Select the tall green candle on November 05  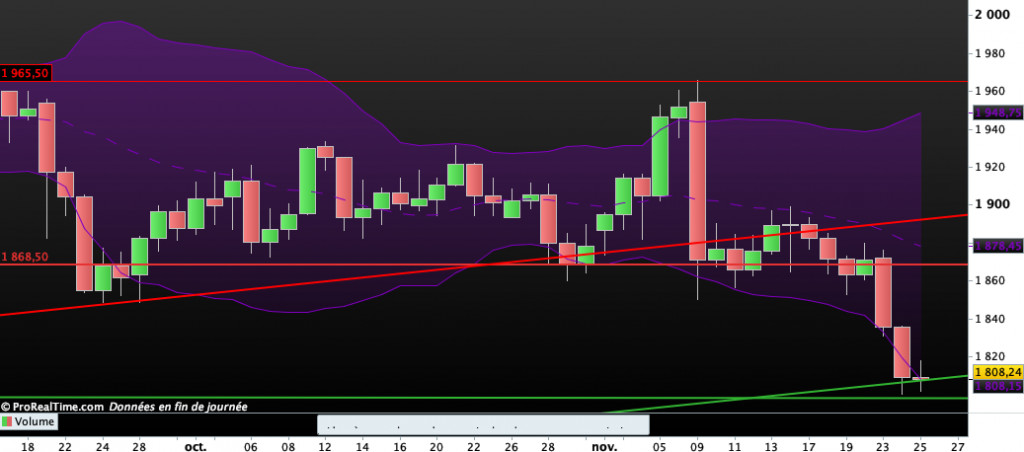coord(660,155)
